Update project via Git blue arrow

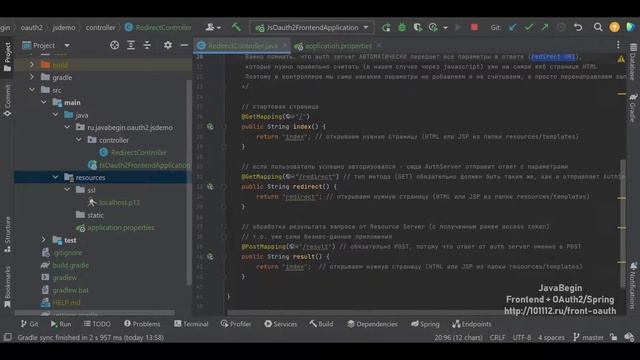click(513, 27)
